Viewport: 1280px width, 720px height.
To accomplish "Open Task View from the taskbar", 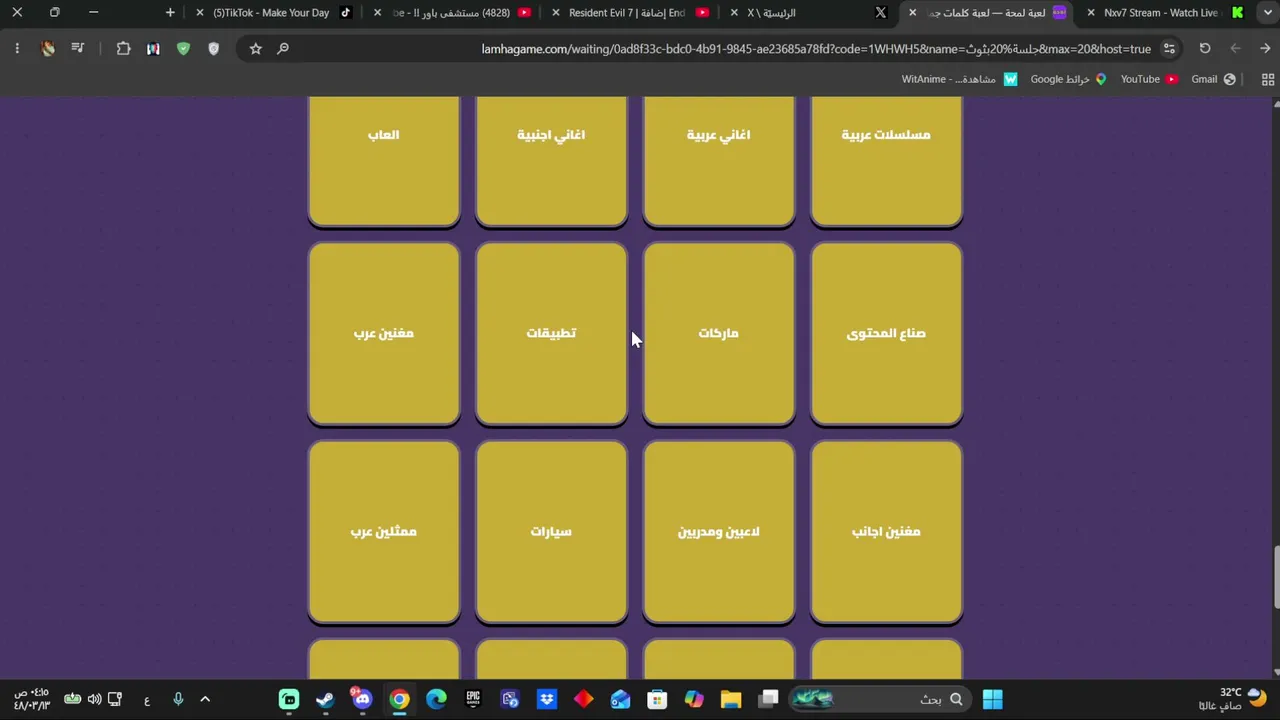I will pos(768,699).
